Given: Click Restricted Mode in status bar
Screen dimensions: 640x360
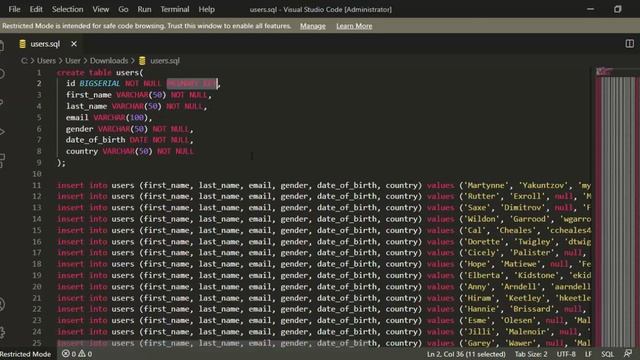Looking at the screenshot, I should pyautogui.click(x=26, y=354).
